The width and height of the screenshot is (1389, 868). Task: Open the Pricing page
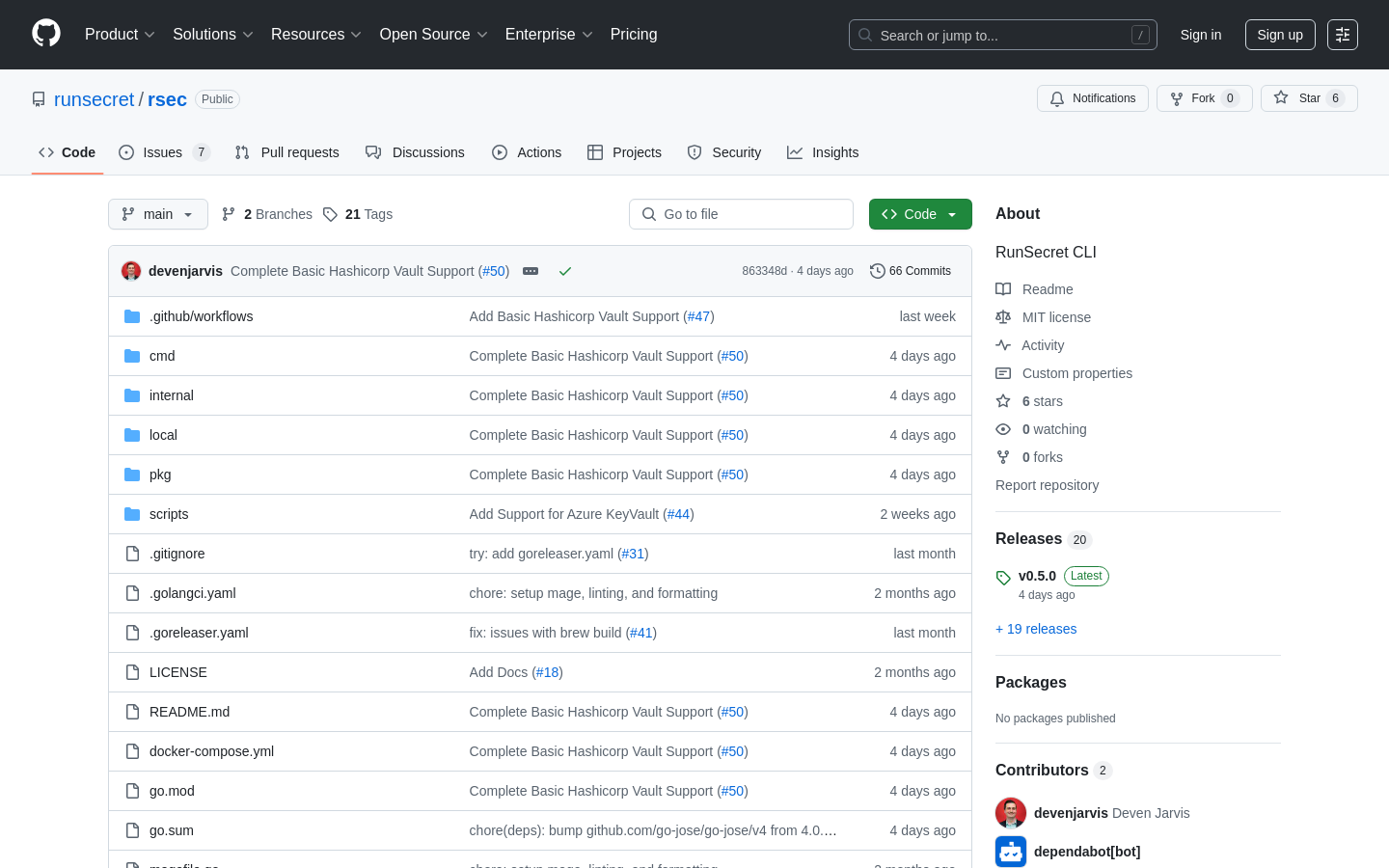634,35
